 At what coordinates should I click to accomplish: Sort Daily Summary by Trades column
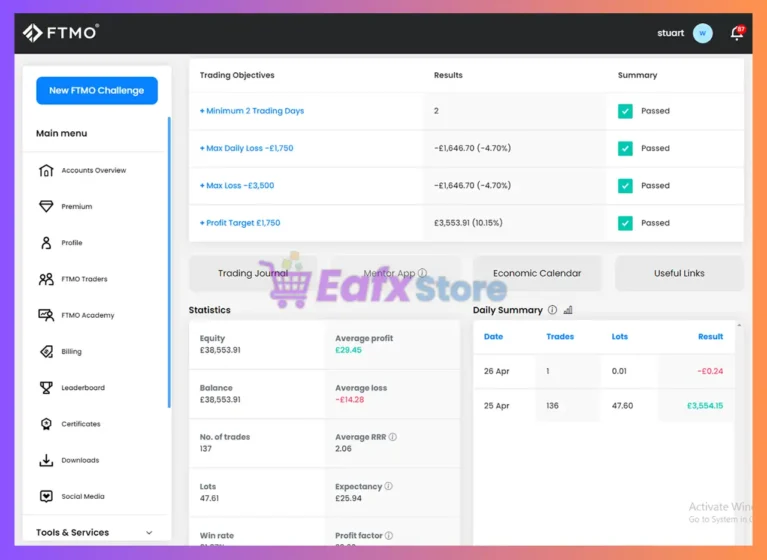[x=560, y=336]
